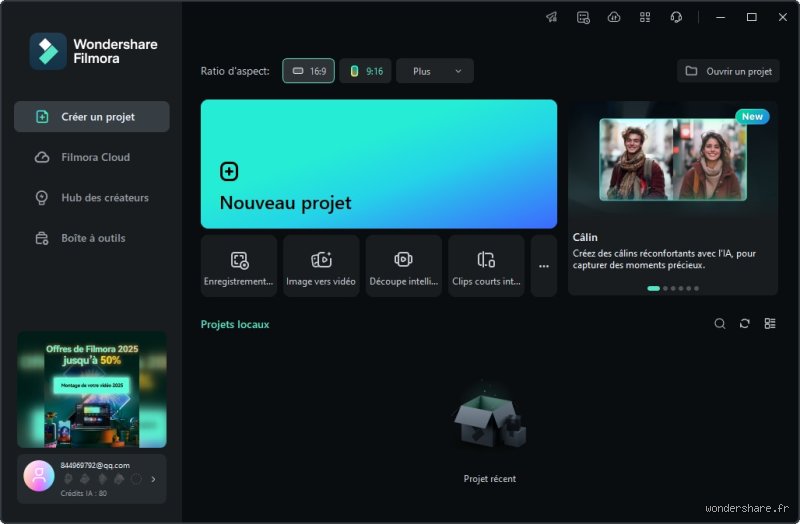Open the task list icon in top bar
Image resolution: width=800 pixels, height=524 pixels.
pyautogui.click(x=583, y=17)
